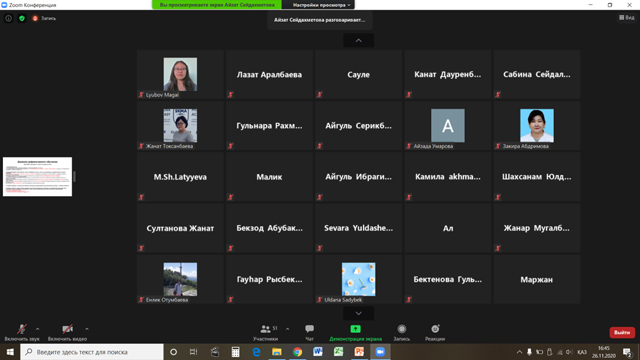Start Демонстрация экрана screen share
The image size is (640, 360).
[x=356, y=332]
